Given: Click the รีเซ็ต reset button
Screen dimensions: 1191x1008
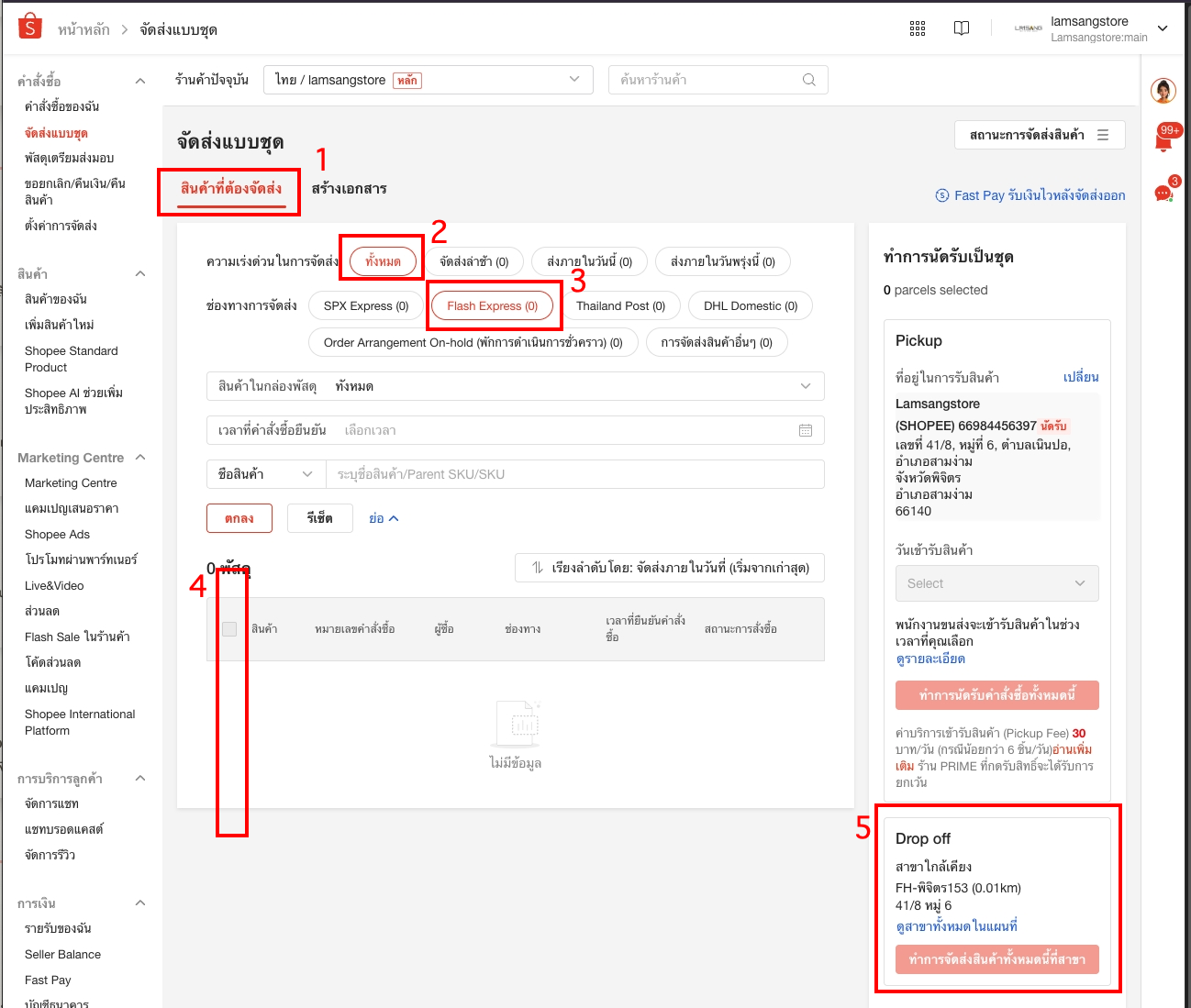Looking at the screenshot, I should coord(319,518).
